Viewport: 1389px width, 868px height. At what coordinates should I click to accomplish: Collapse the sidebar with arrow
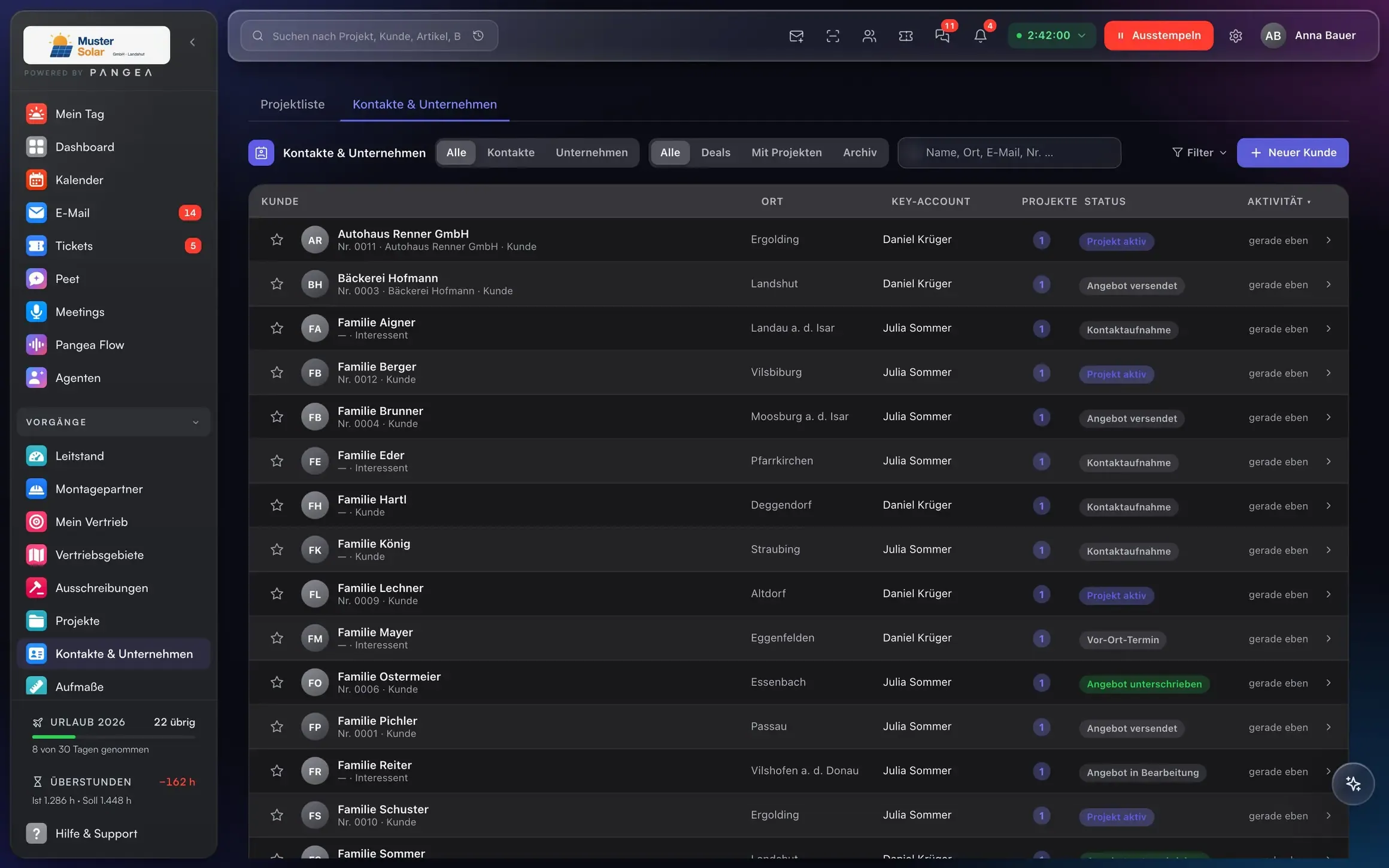tap(192, 42)
